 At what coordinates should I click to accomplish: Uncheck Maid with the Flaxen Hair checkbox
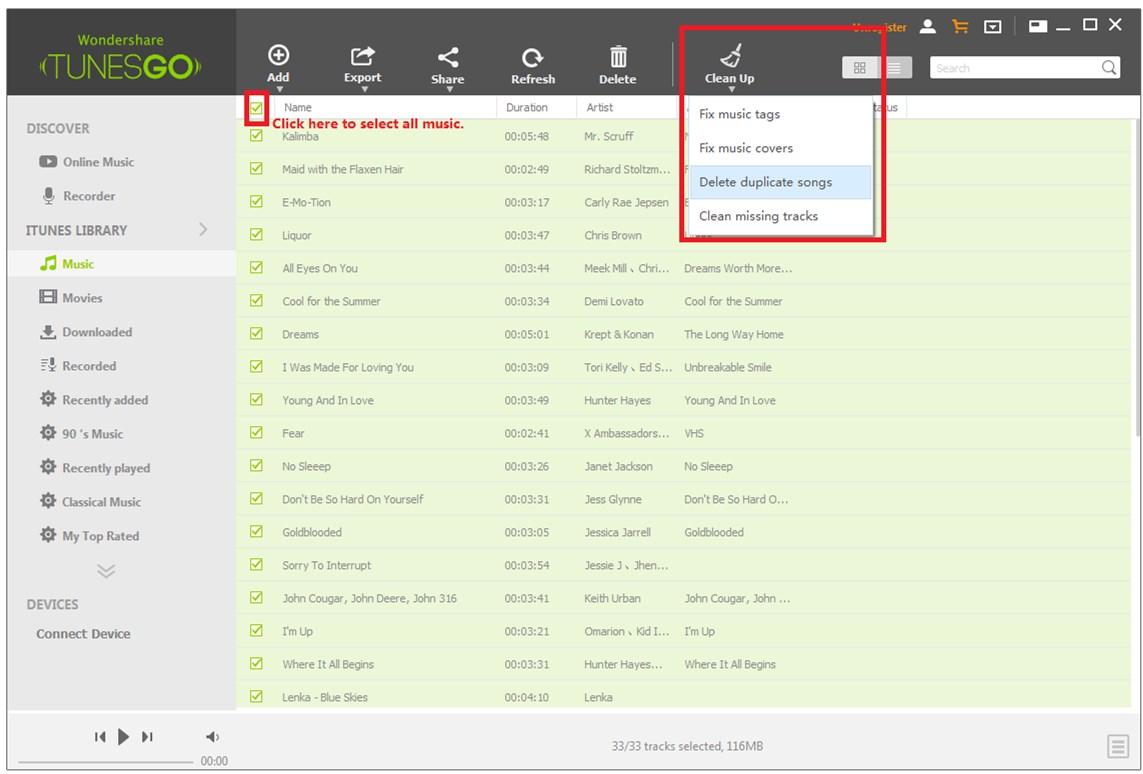(x=257, y=168)
